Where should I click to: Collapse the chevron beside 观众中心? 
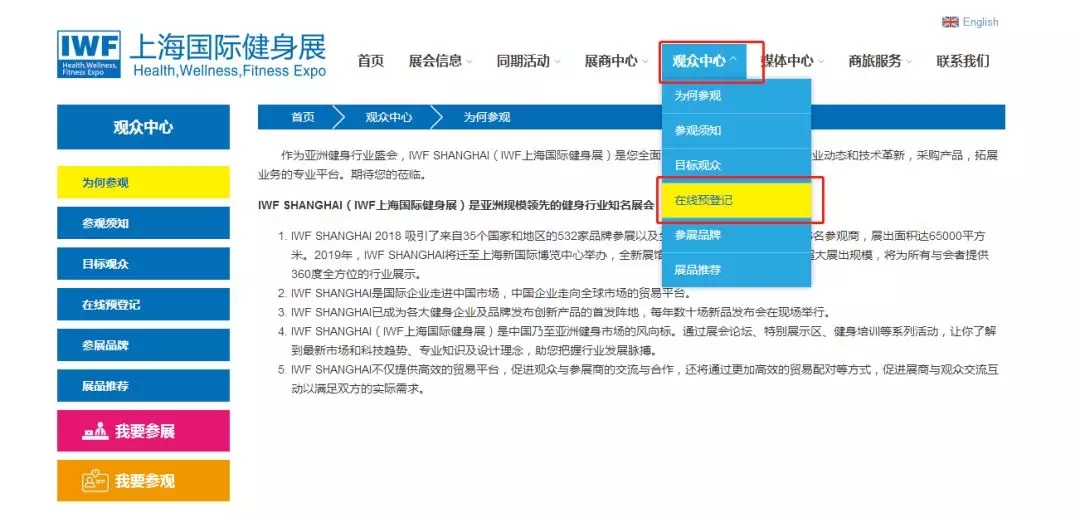pos(733,61)
